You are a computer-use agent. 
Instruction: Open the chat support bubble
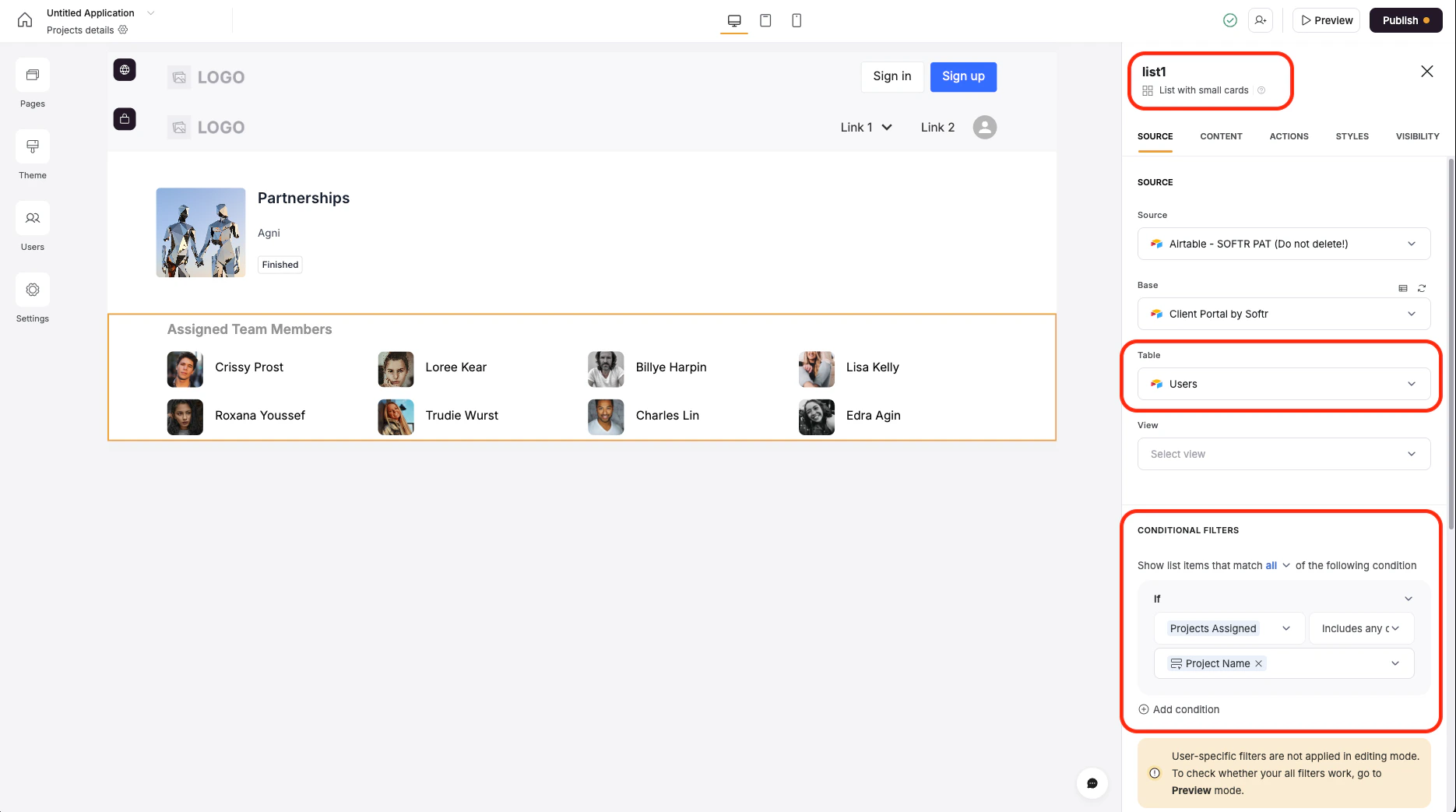pos(1092,783)
